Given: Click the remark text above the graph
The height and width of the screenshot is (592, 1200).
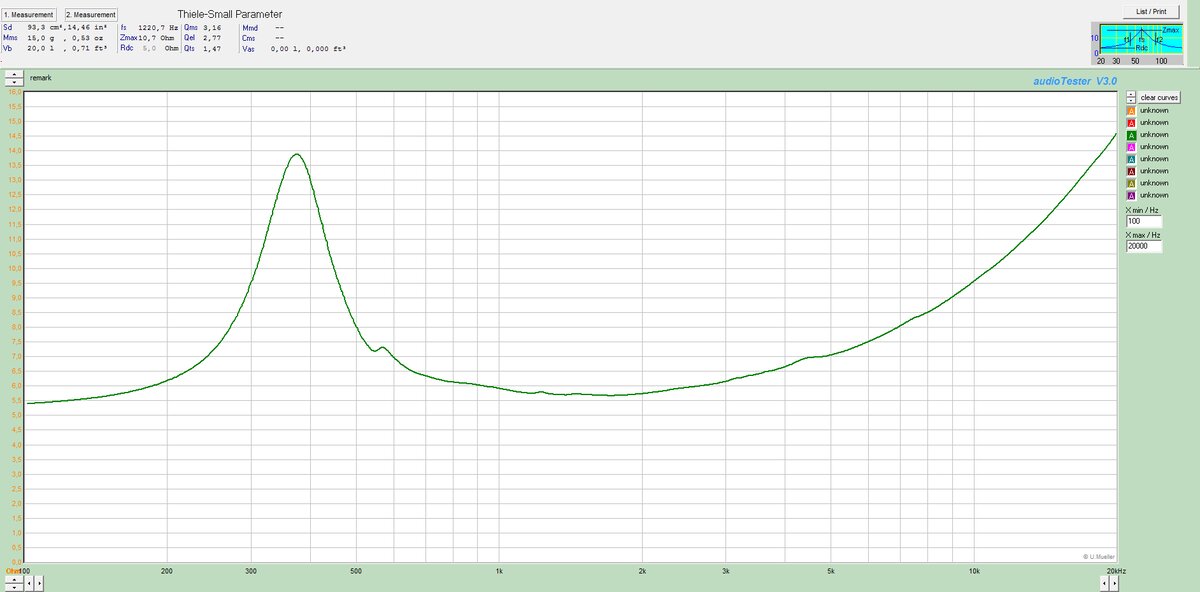Looking at the screenshot, I should tap(40, 78).
